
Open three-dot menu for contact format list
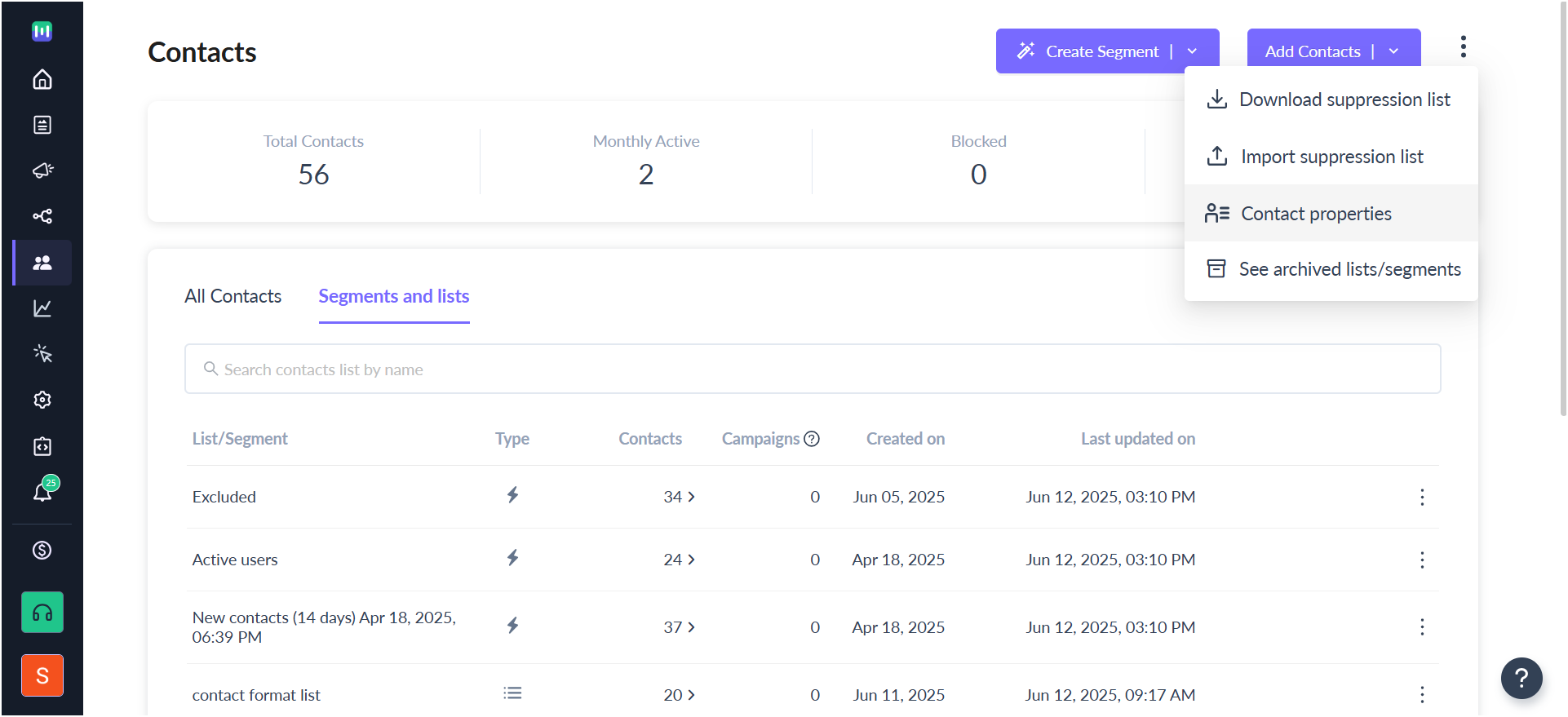pos(1422,695)
